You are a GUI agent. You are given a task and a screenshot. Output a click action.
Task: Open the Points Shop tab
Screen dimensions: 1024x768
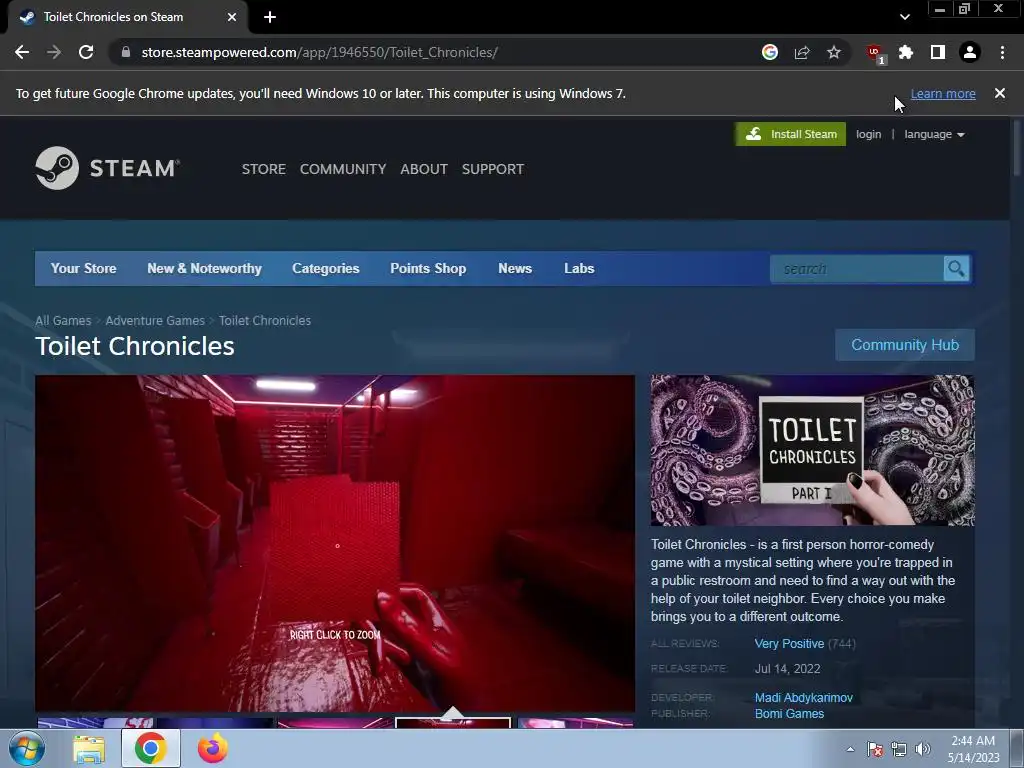tap(428, 268)
